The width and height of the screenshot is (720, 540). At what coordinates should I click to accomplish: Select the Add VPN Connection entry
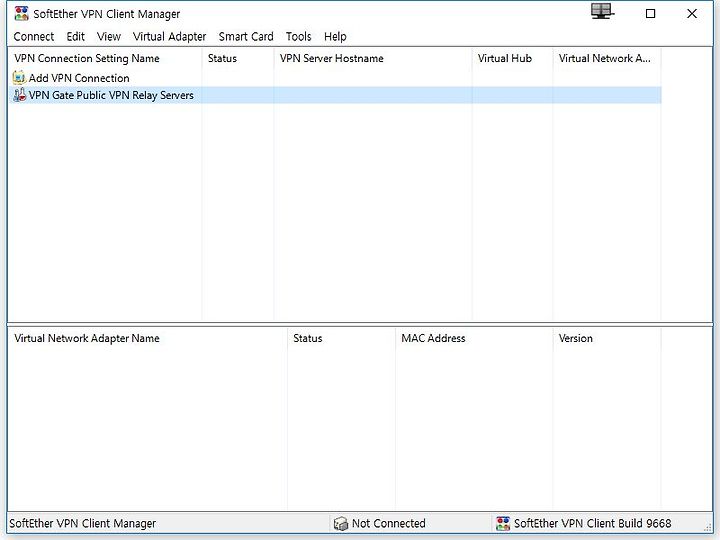tap(79, 78)
